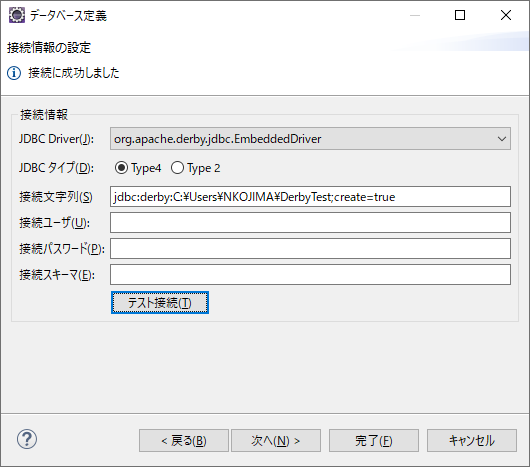Click the org.apache.derby.jdbc.EmbeddedDriver combo box

coord(310,139)
